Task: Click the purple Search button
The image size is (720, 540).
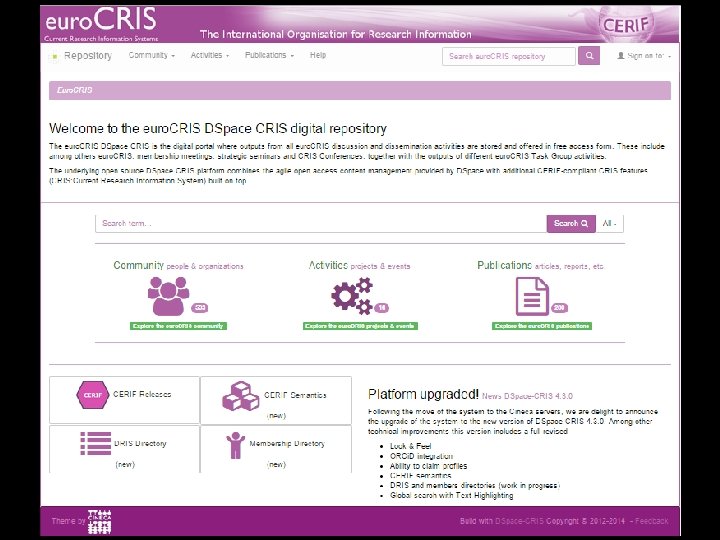Action: click(571, 224)
